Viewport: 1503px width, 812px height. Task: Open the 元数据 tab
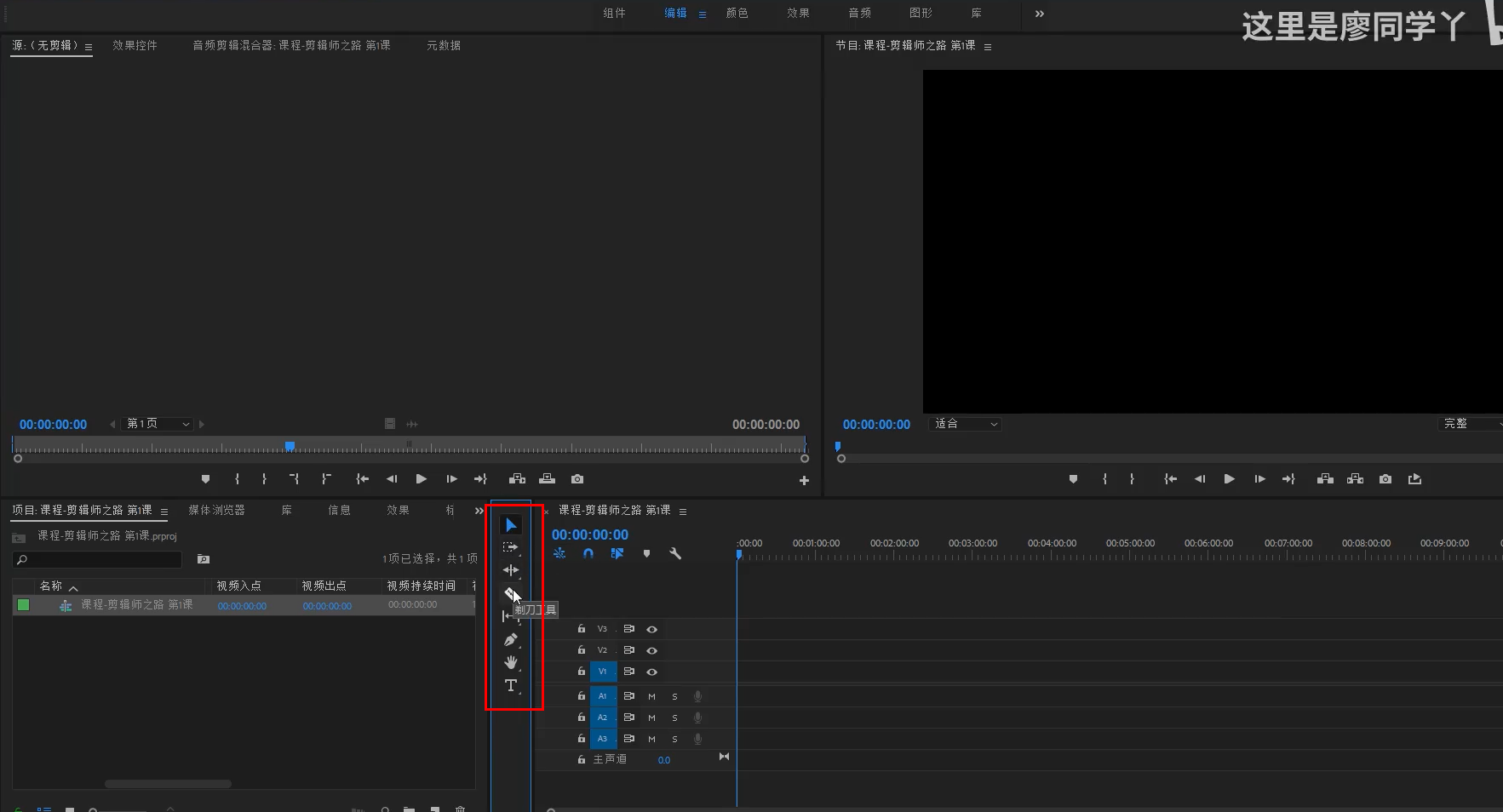(444, 45)
